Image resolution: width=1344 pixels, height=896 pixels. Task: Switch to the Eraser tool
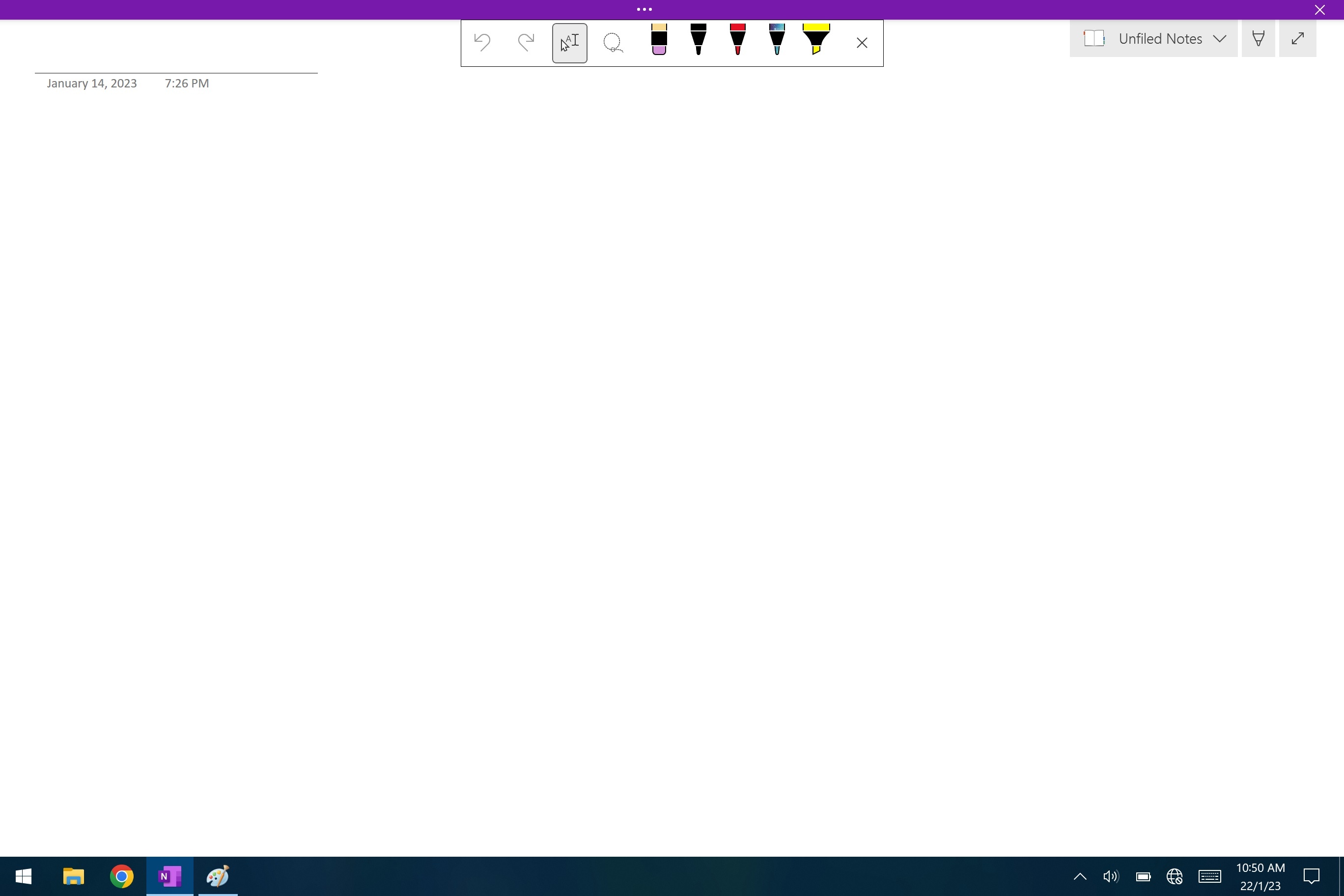pos(658,42)
